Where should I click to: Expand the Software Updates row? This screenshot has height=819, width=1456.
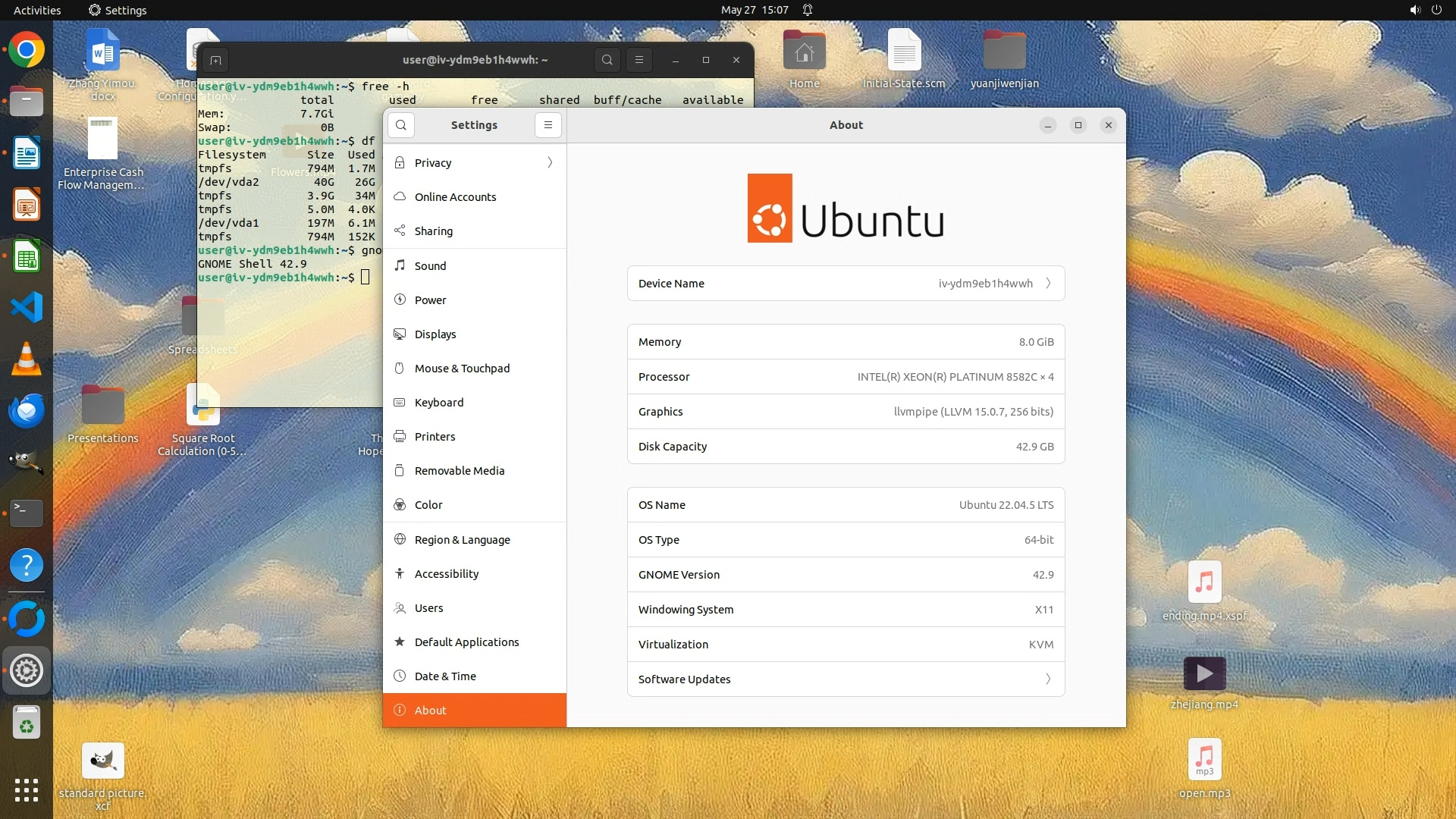[x=1048, y=679]
